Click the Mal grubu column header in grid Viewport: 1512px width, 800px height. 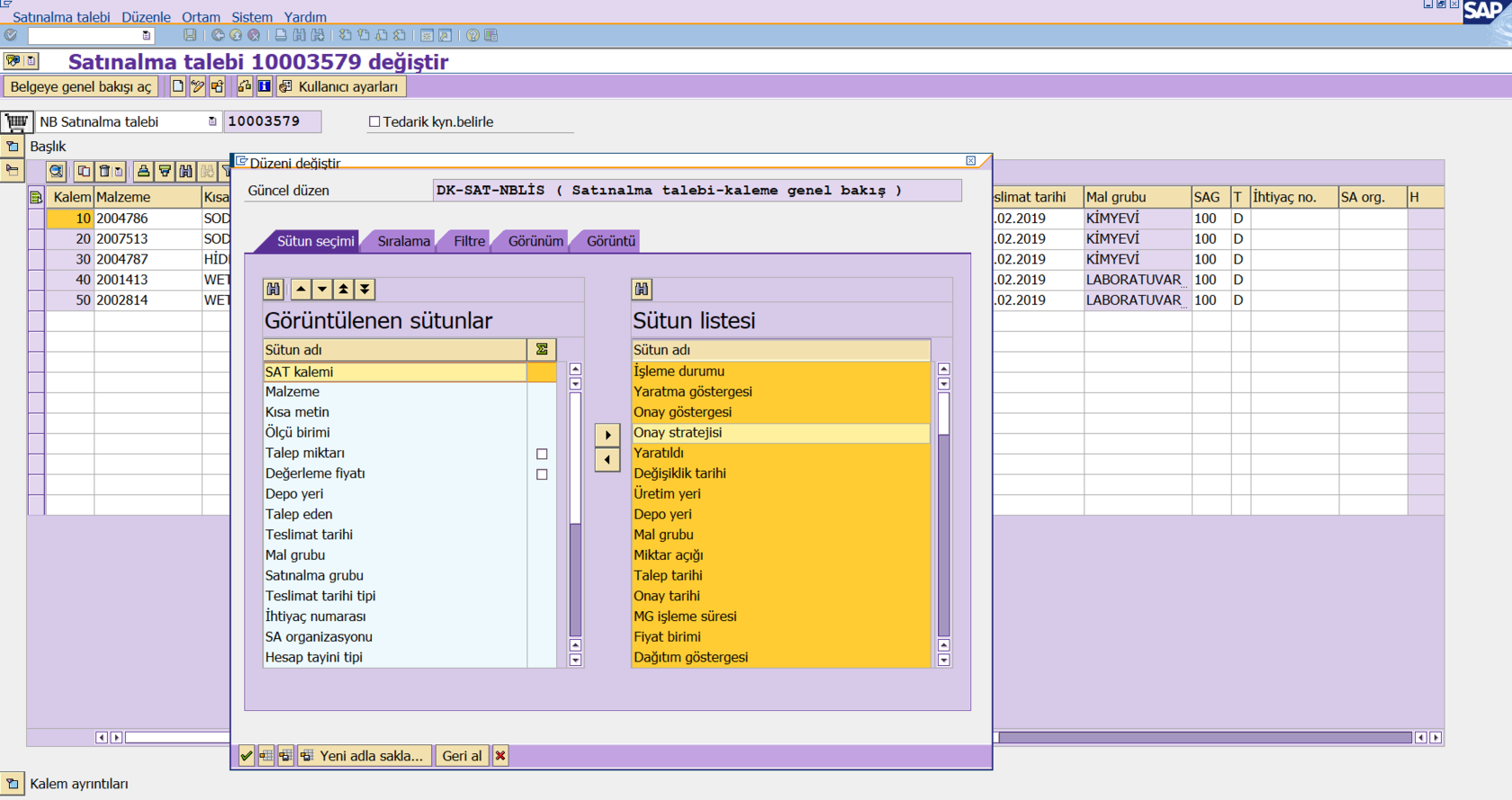pos(1137,197)
